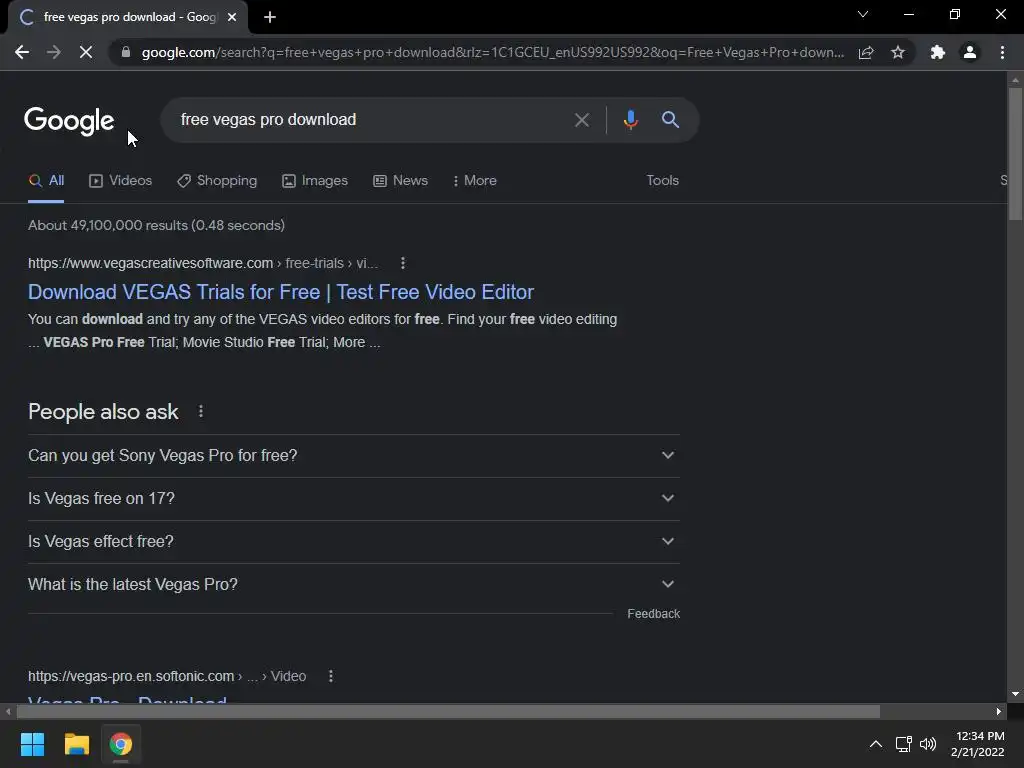Expand 'What is the latest Vegas Pro?'

pos(354,584)
